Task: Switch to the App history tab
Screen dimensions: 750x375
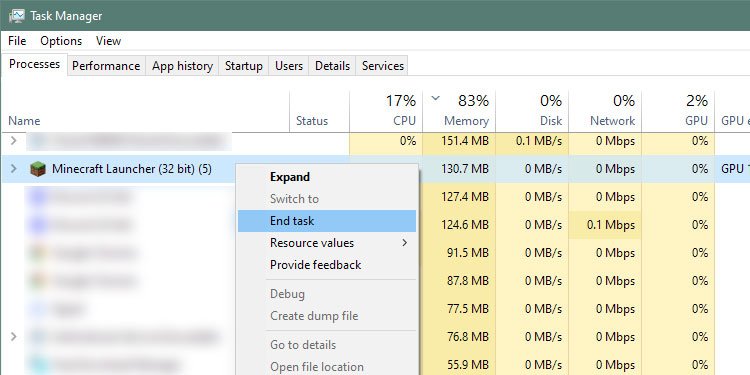Action: tap(182, 66)
